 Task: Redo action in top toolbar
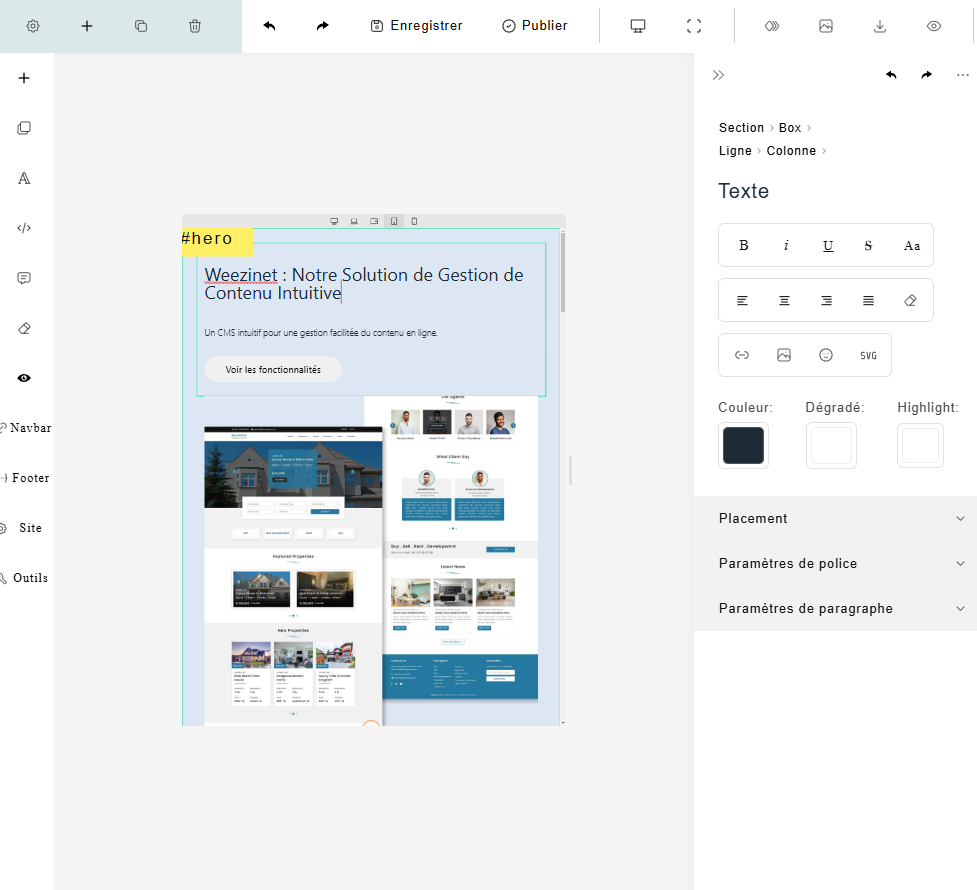tap(323, 26)
